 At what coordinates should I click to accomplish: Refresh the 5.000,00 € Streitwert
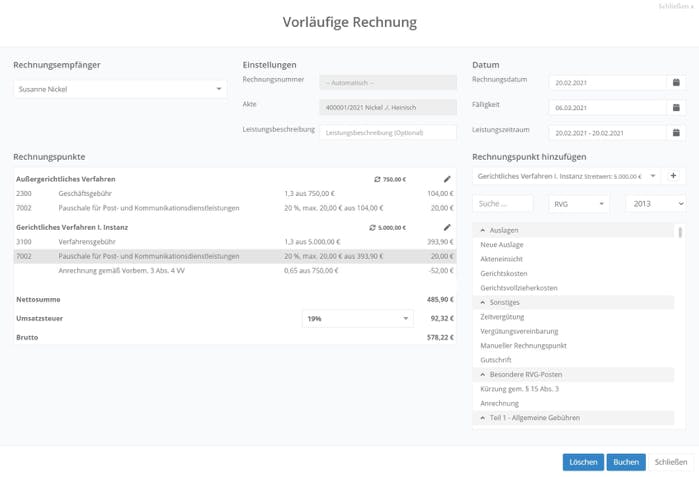[373, 227]
